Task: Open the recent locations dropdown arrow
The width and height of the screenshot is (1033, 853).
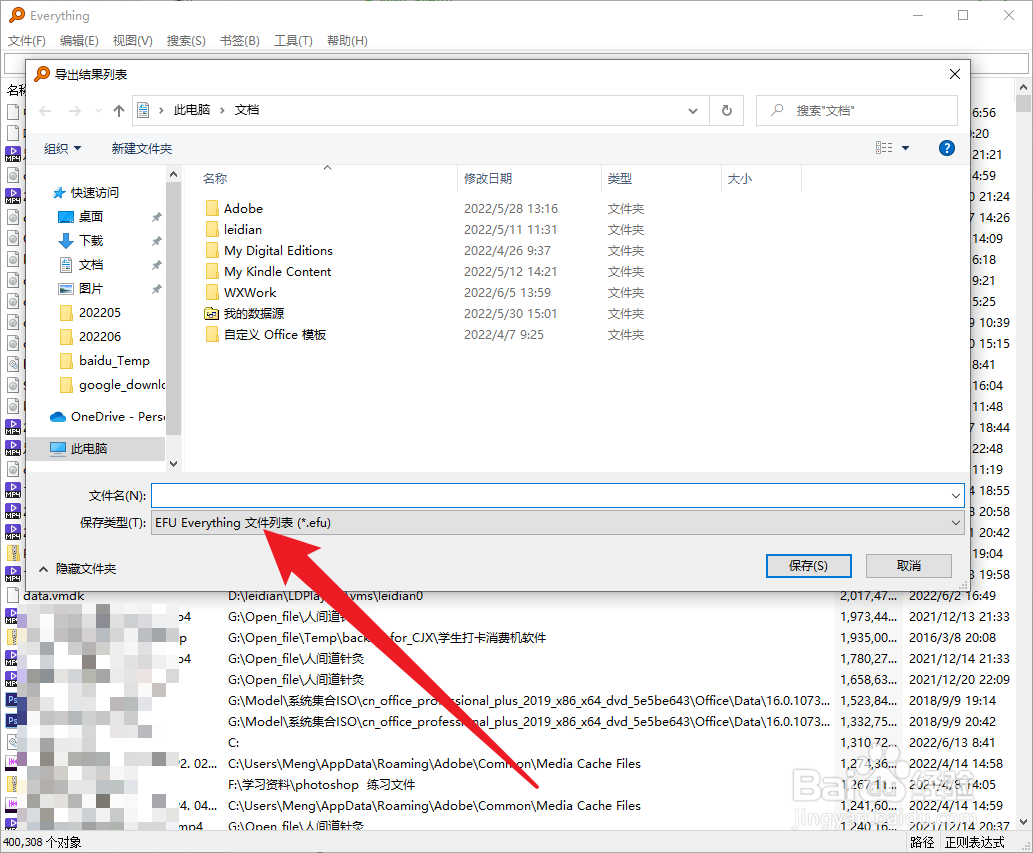Action: 98,111
